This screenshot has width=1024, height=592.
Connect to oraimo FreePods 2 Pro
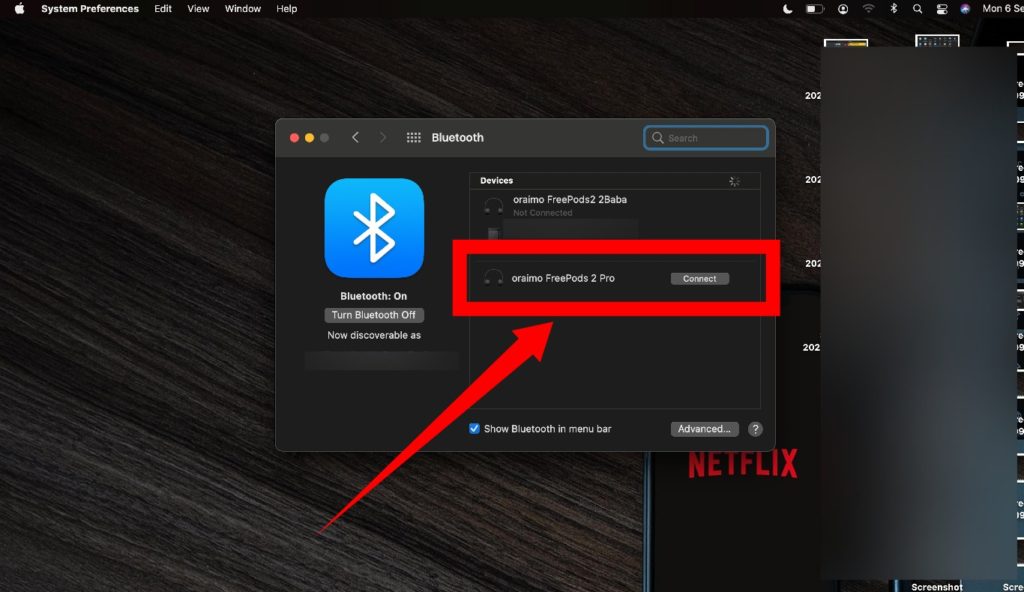pyautogui.click(x=699, y=278)
